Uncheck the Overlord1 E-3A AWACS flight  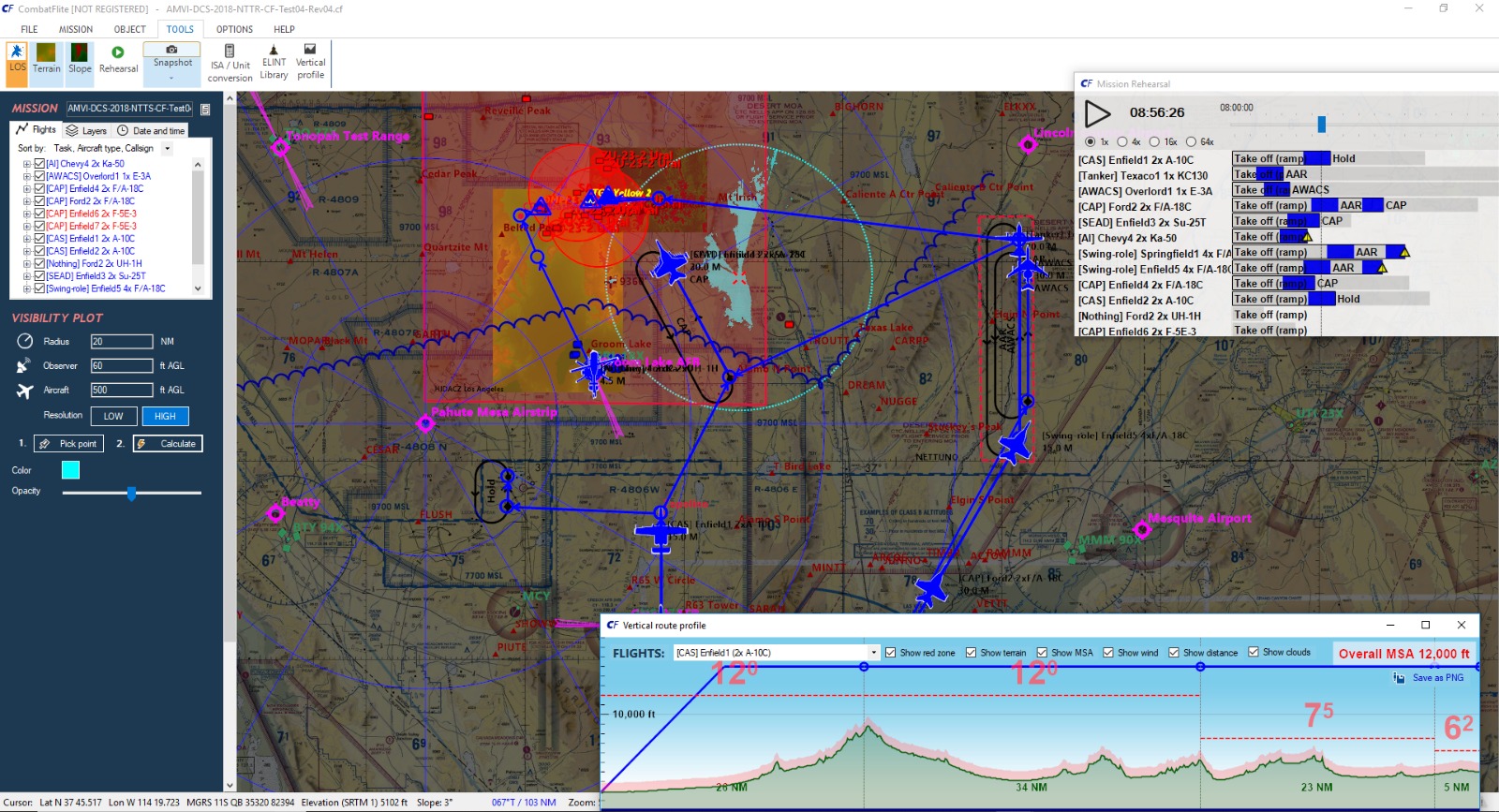[39, 176]
